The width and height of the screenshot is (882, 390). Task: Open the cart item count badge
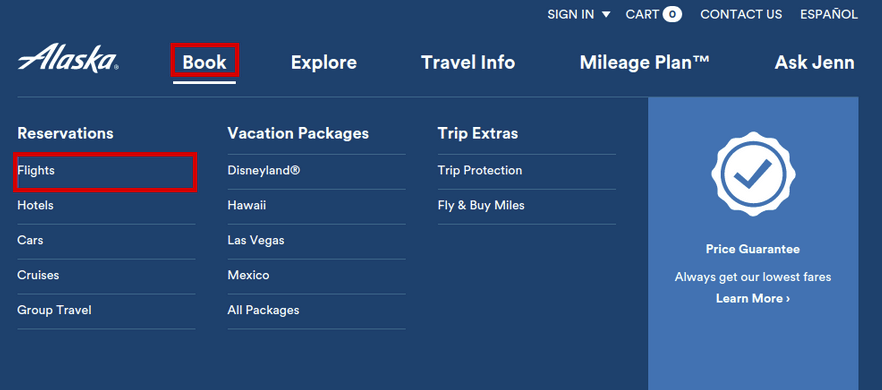672,15
